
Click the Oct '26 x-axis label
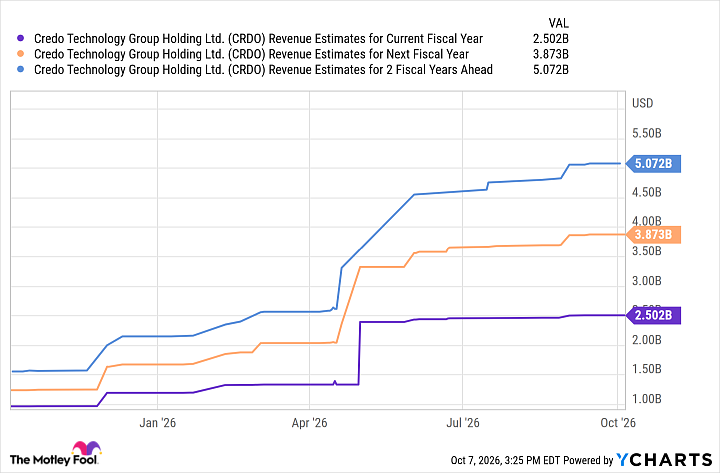(618, 422)
